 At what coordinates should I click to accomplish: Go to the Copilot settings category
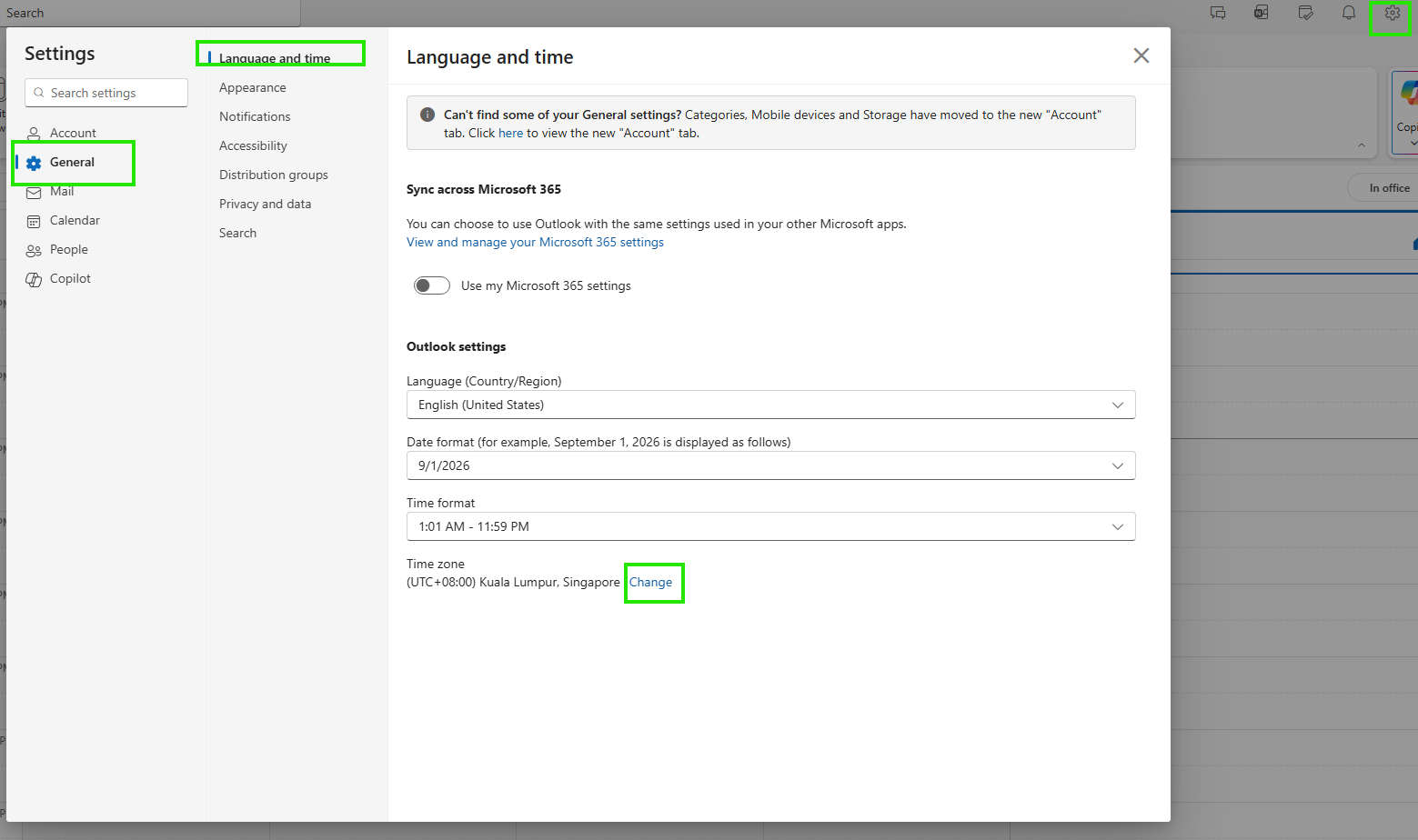pyautogui.click(x=70, y=278)
